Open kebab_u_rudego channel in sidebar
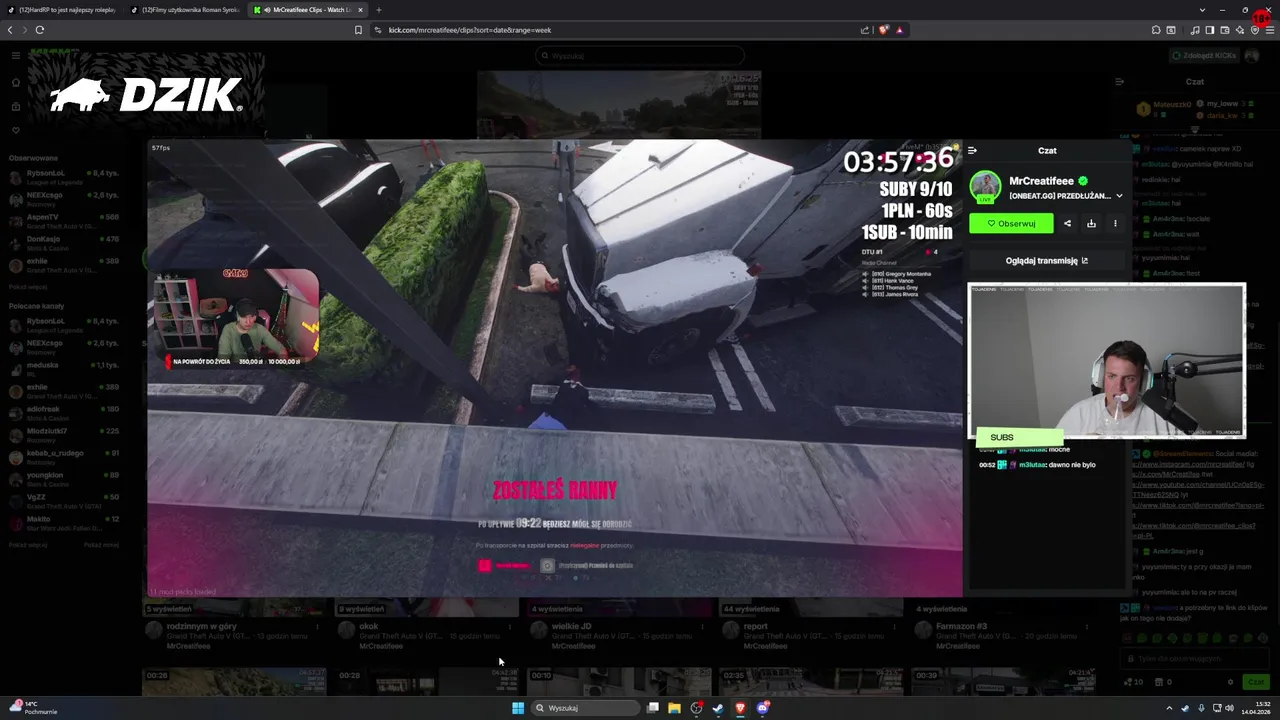 point(64,457)
